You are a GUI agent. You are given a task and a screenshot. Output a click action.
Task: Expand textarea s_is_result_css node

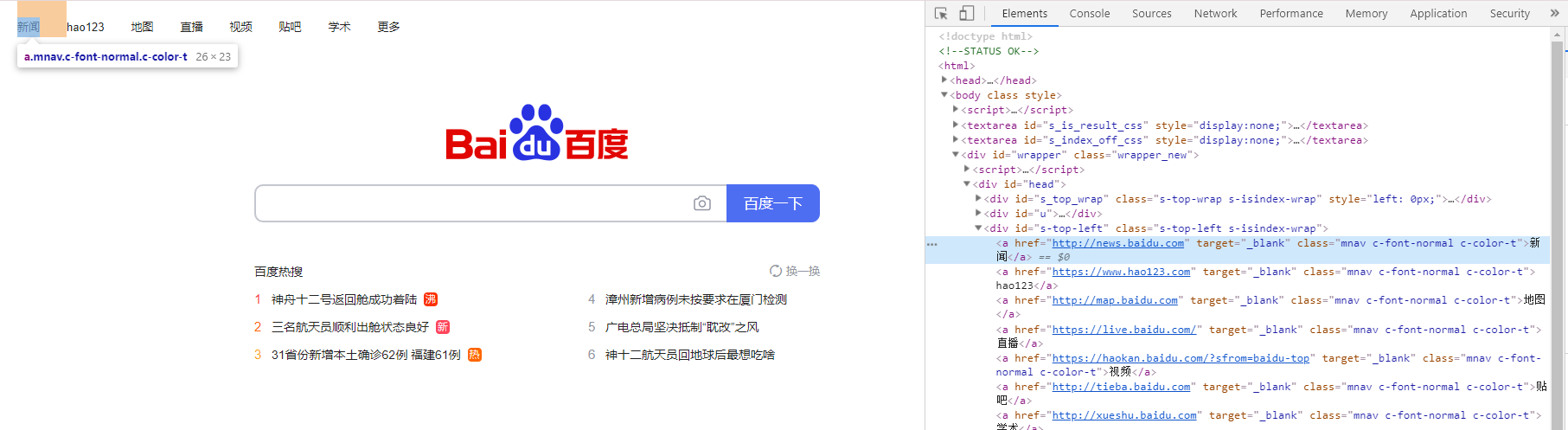pos(956,125)
